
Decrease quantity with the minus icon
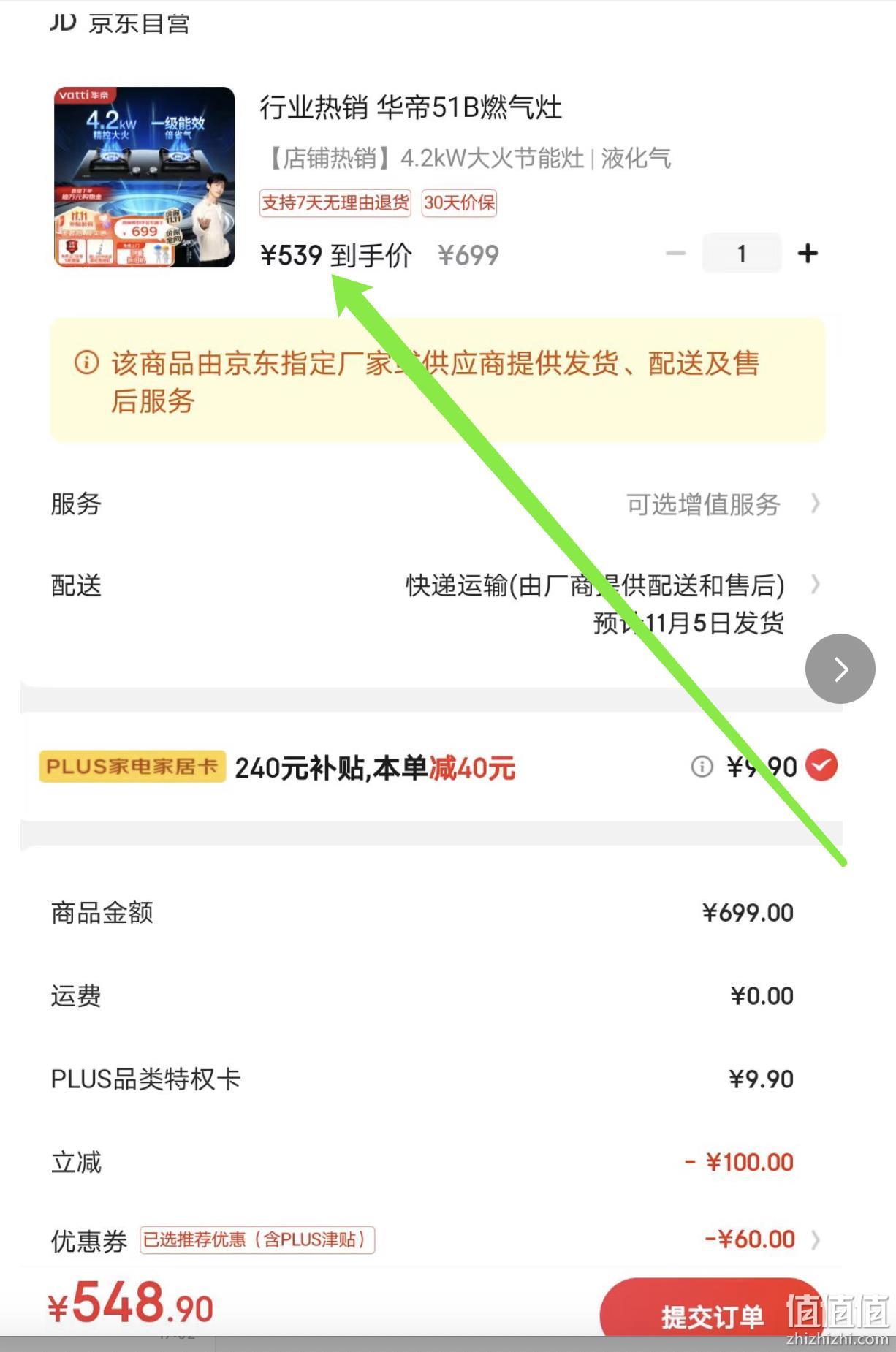click(676, 254)
